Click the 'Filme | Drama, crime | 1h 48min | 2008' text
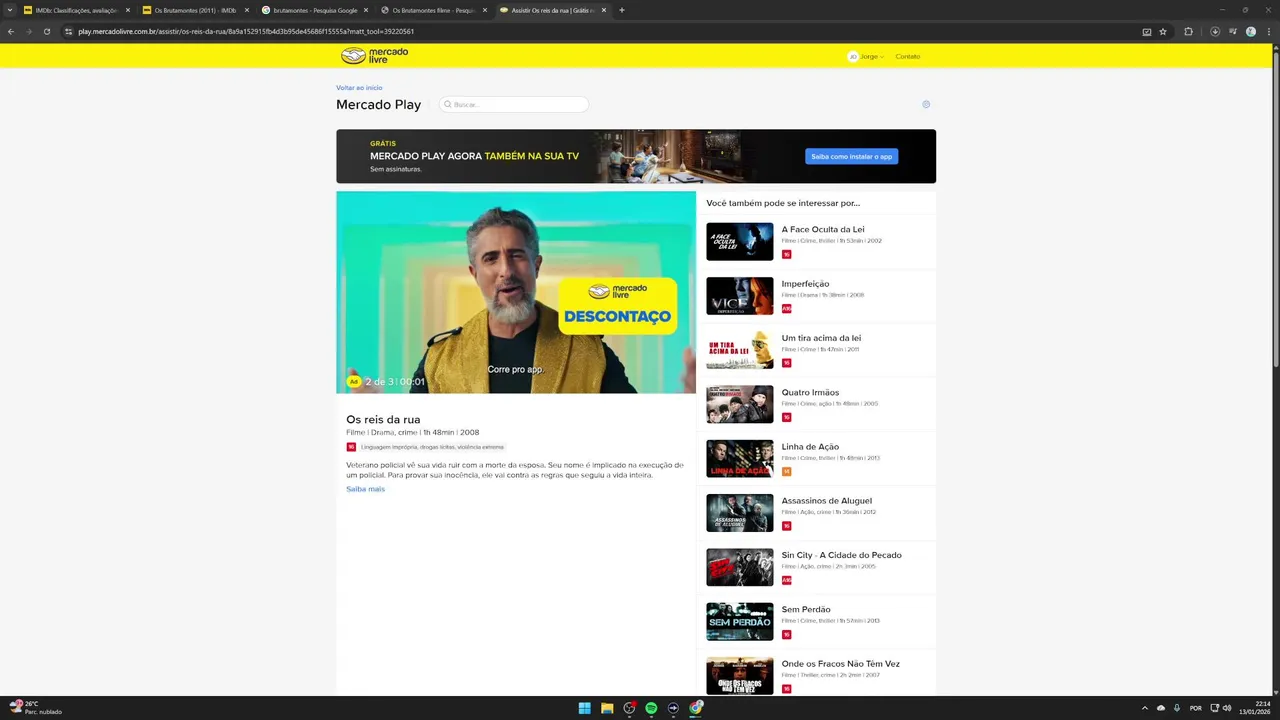This screenshot has height=720, width=1280. (413, 433)
